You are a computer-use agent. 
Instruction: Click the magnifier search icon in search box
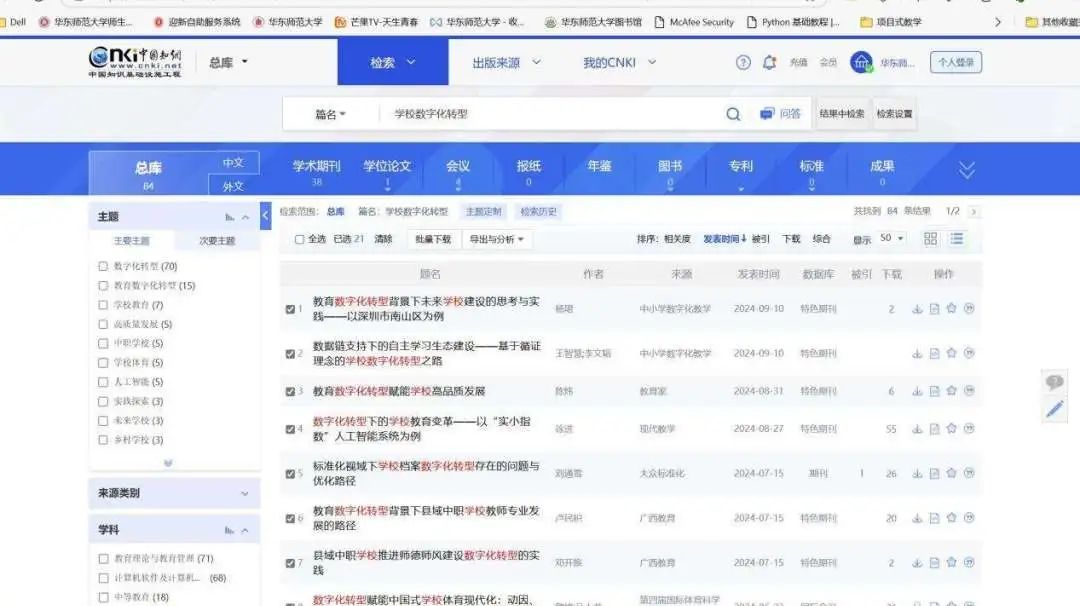pyautogui.click(x=733, y=114)
